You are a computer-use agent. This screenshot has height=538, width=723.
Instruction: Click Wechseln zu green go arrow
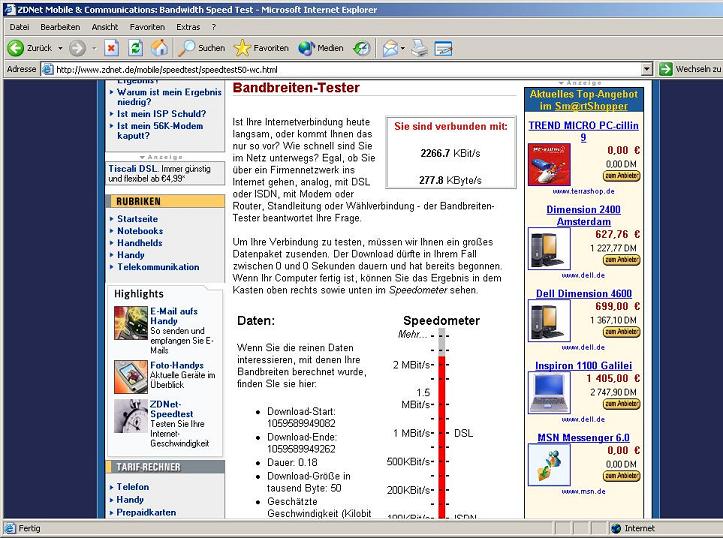[x=665, y=69]
